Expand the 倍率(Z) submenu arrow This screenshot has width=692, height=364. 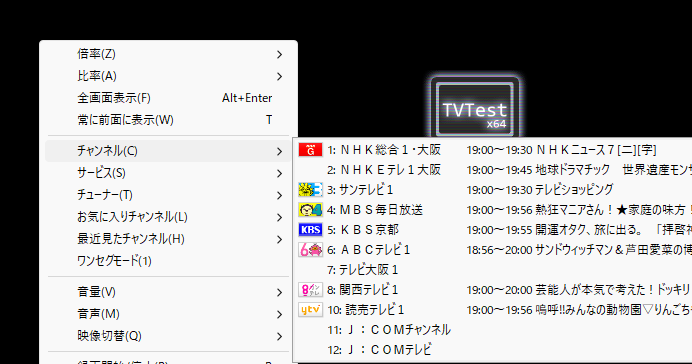point(279,54)
